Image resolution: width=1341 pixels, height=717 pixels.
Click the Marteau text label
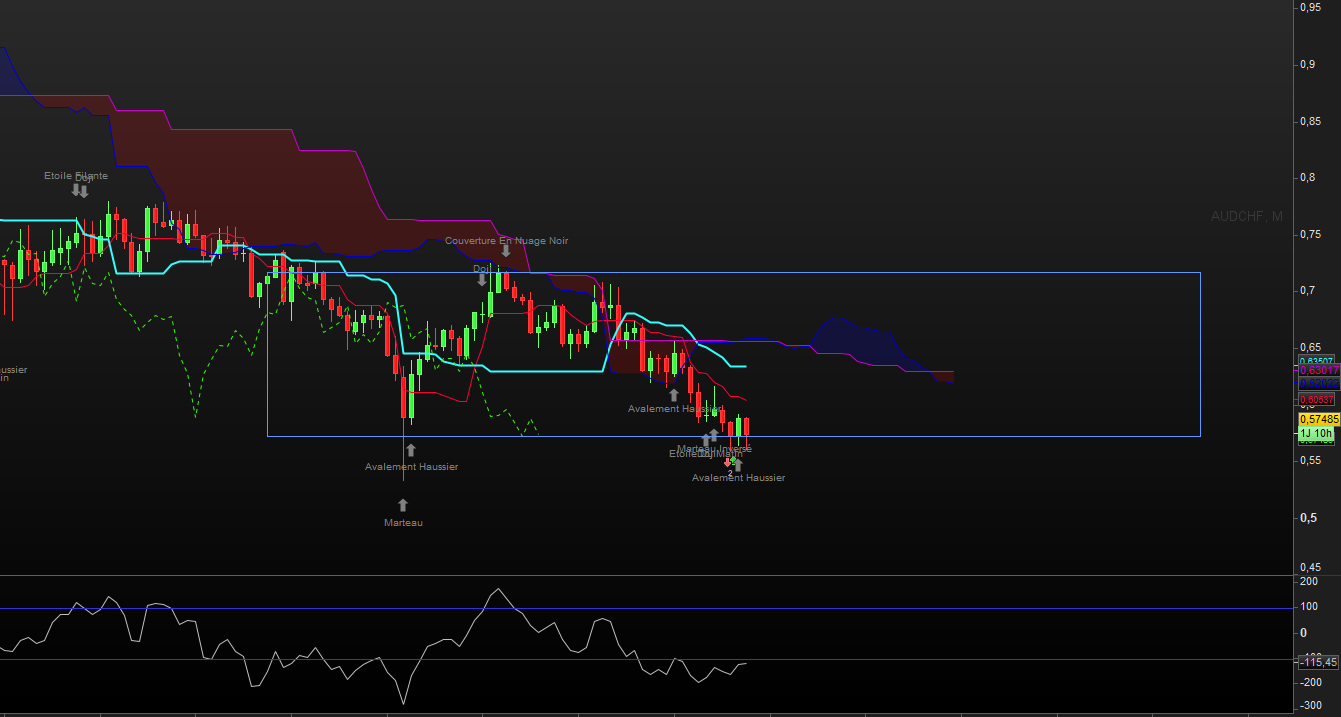tap(404, 523)
